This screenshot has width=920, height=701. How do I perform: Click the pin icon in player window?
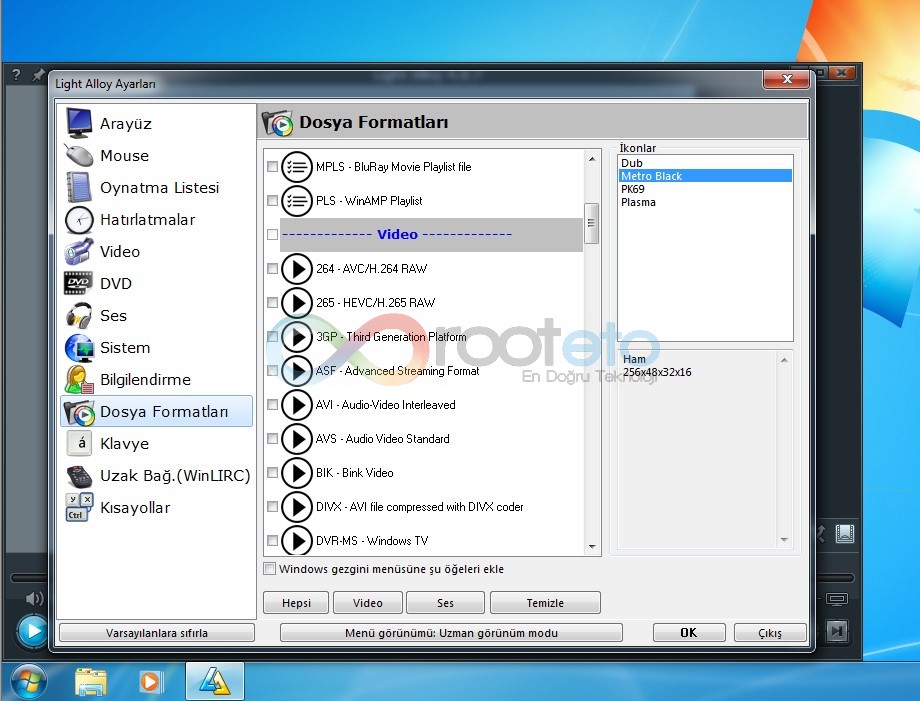point(39,74)
